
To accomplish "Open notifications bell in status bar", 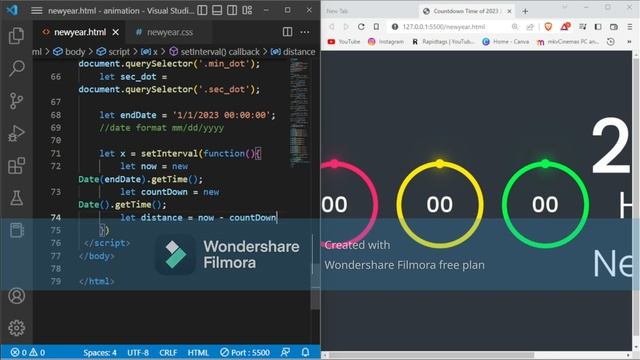I will click(x=305, y=352).
